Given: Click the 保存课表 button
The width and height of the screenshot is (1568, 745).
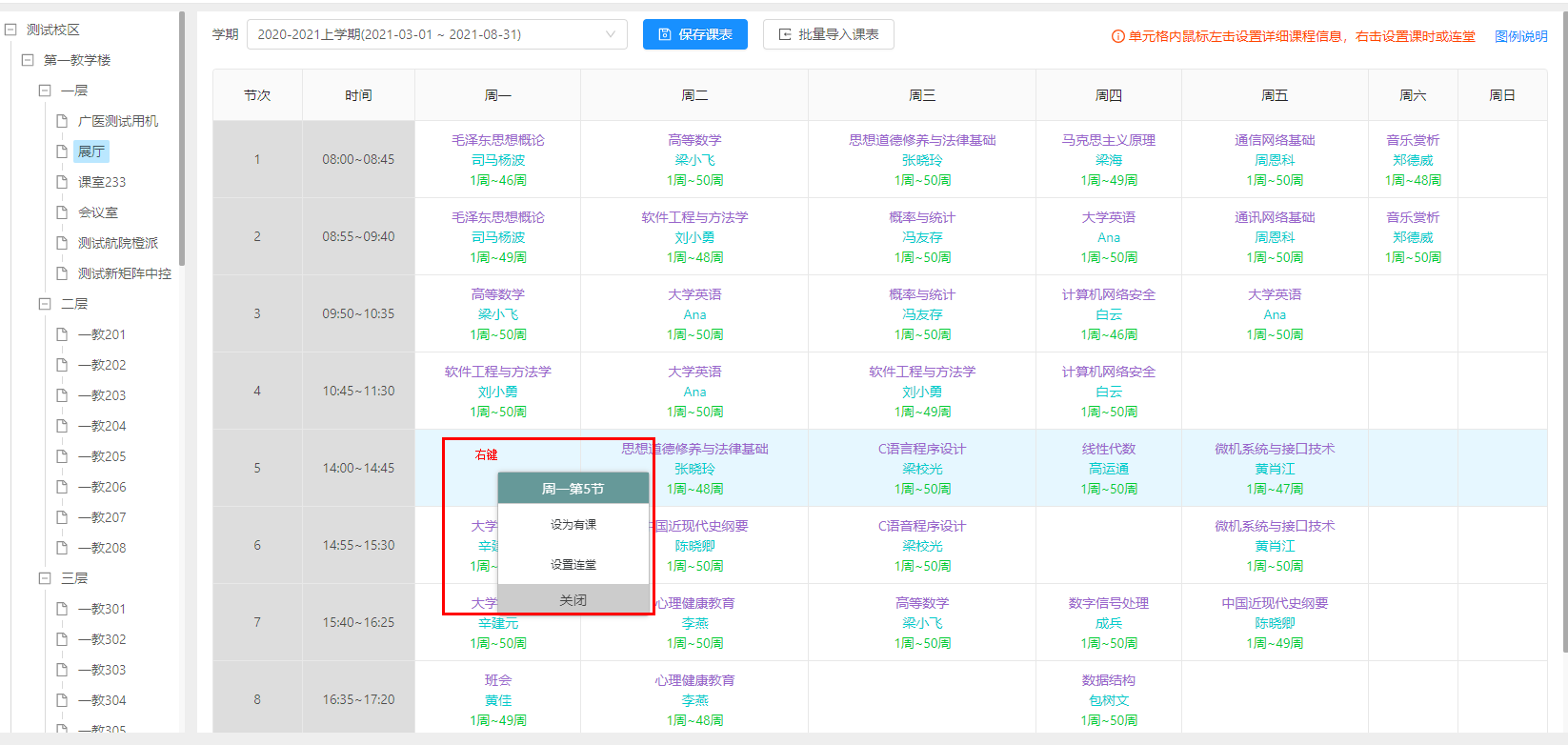Looking at the screenshot, I should coord(695,34).
